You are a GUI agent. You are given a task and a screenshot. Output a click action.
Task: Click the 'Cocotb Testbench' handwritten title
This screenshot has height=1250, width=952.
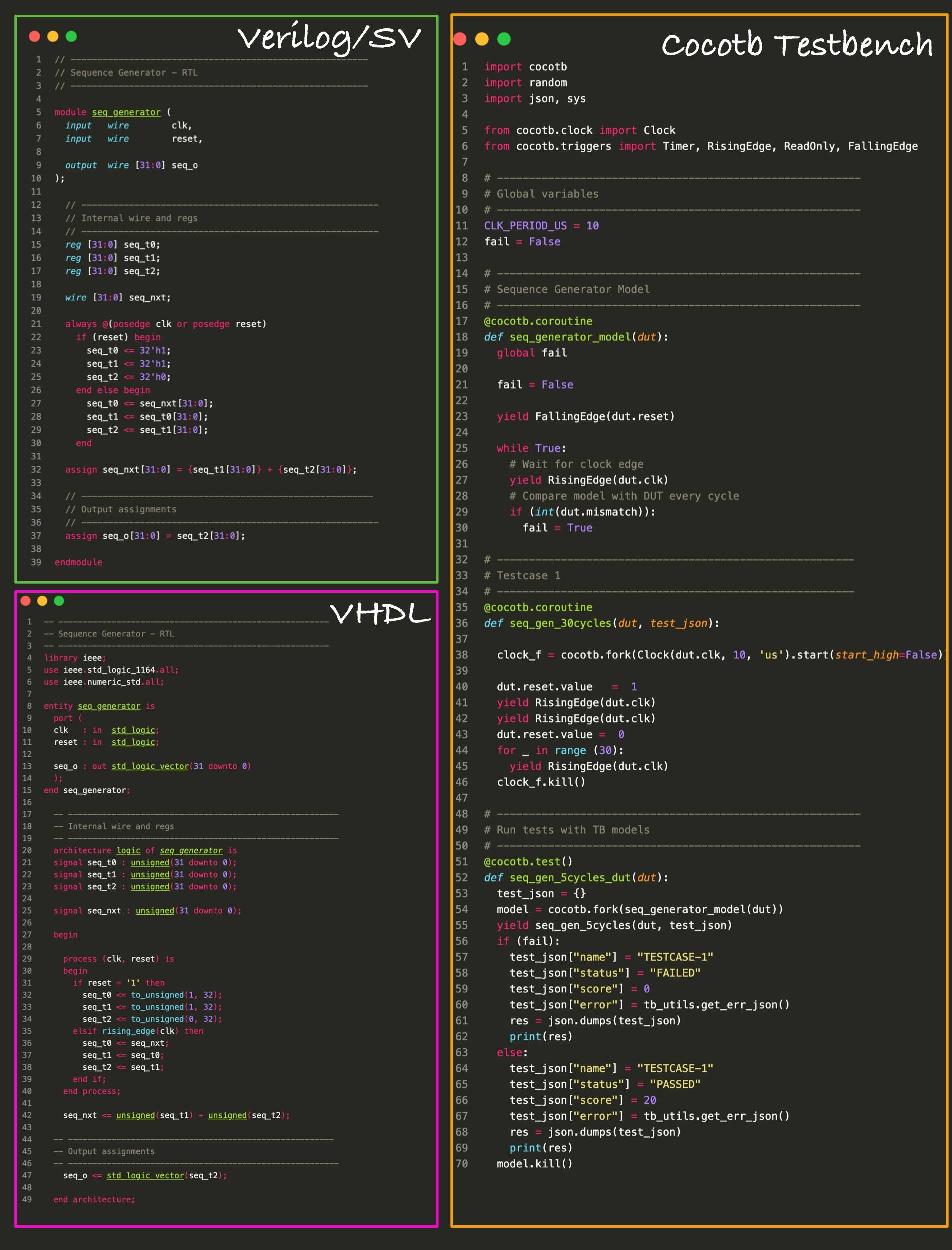pyautogui.click(x=796, y=45)
